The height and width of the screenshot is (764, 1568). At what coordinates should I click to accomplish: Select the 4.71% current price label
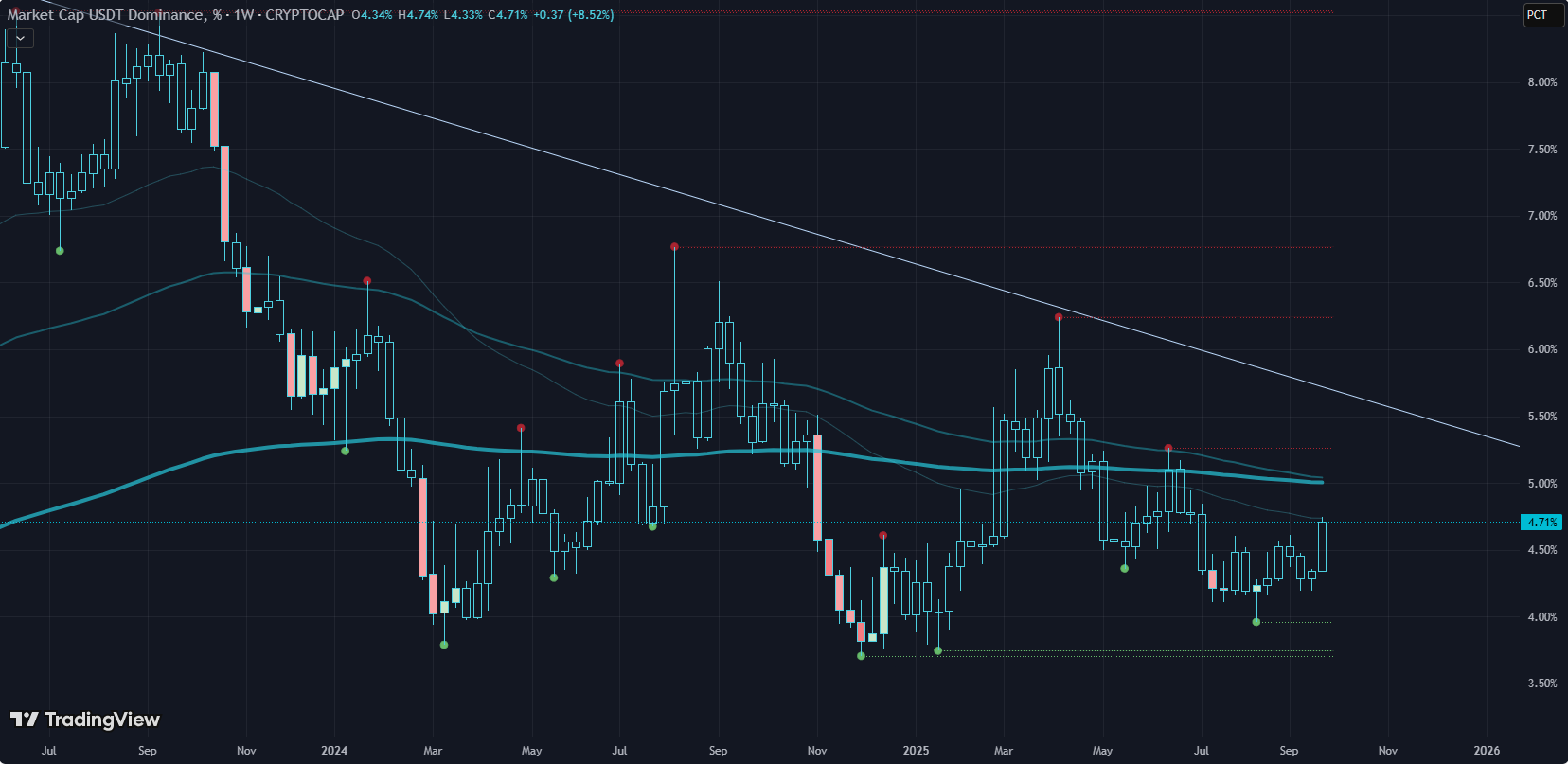tap(1541, 522)
